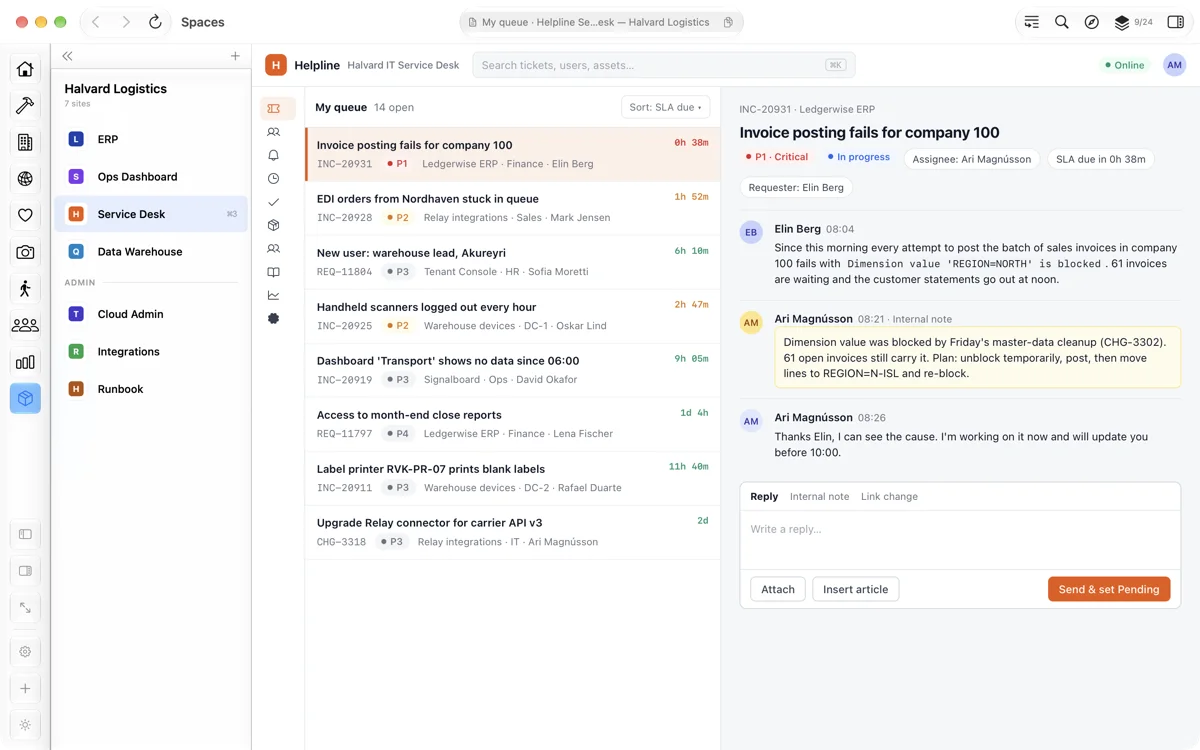Open the line chart reports icon
This screenshot has width=1200, height=750.
tap(274, 295)
